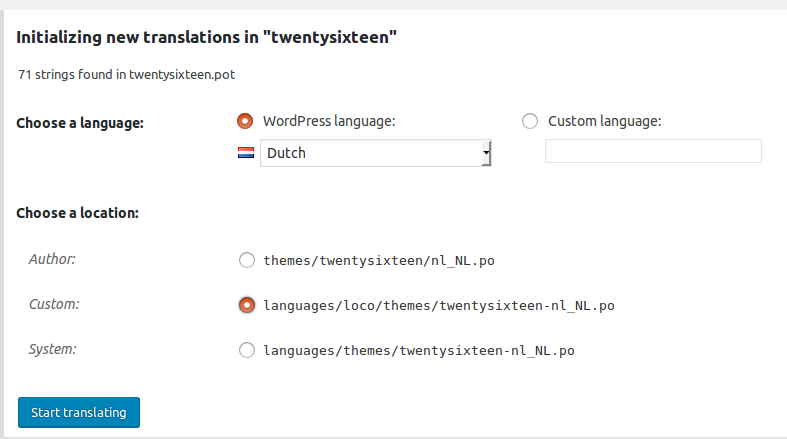Choose the Author location radio button
The image size is (787, 439).
[247, 261]
